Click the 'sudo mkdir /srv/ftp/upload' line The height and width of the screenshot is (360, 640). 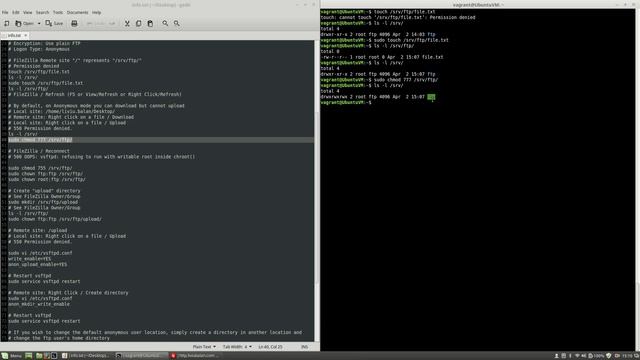click(x=43, y=202)
